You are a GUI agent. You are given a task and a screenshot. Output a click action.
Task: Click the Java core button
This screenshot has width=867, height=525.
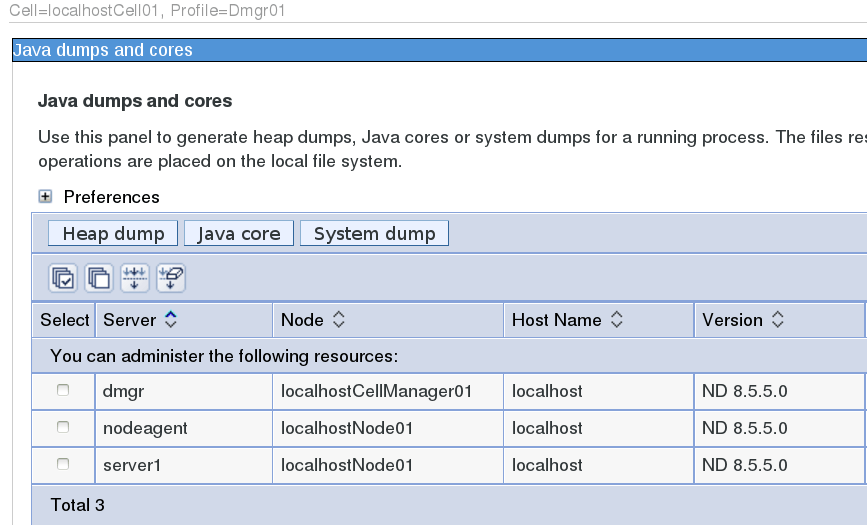click(x=239, y=233)
